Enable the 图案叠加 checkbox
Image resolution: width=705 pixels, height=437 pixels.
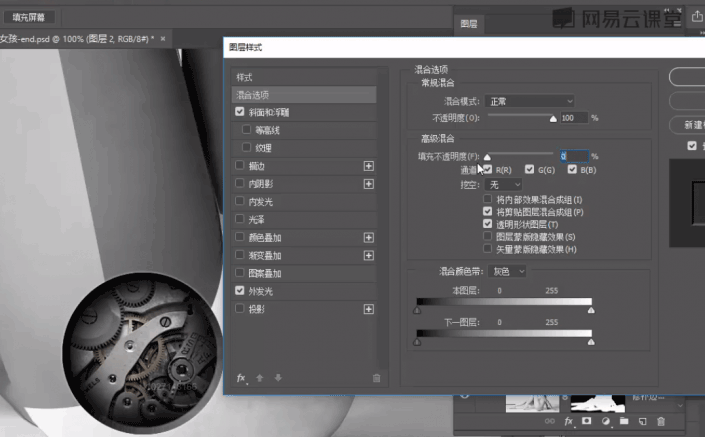[240, 273]
